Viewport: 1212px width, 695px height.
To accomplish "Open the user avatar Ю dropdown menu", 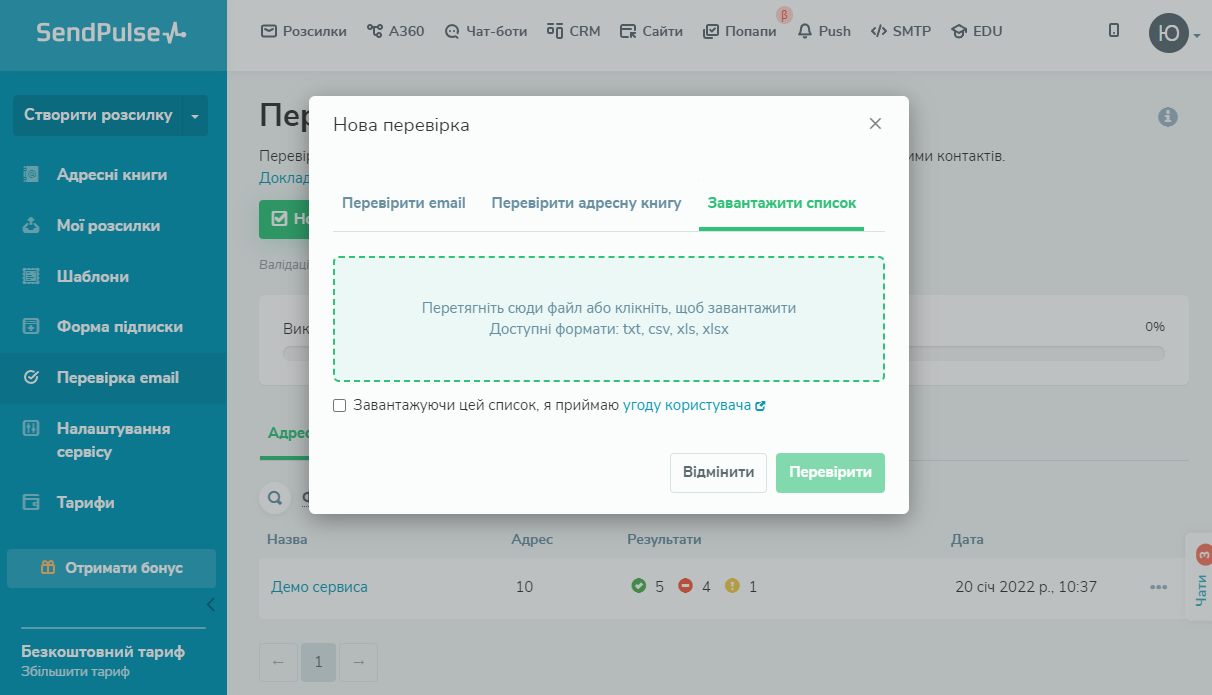I will click(x=1168, y=33).
